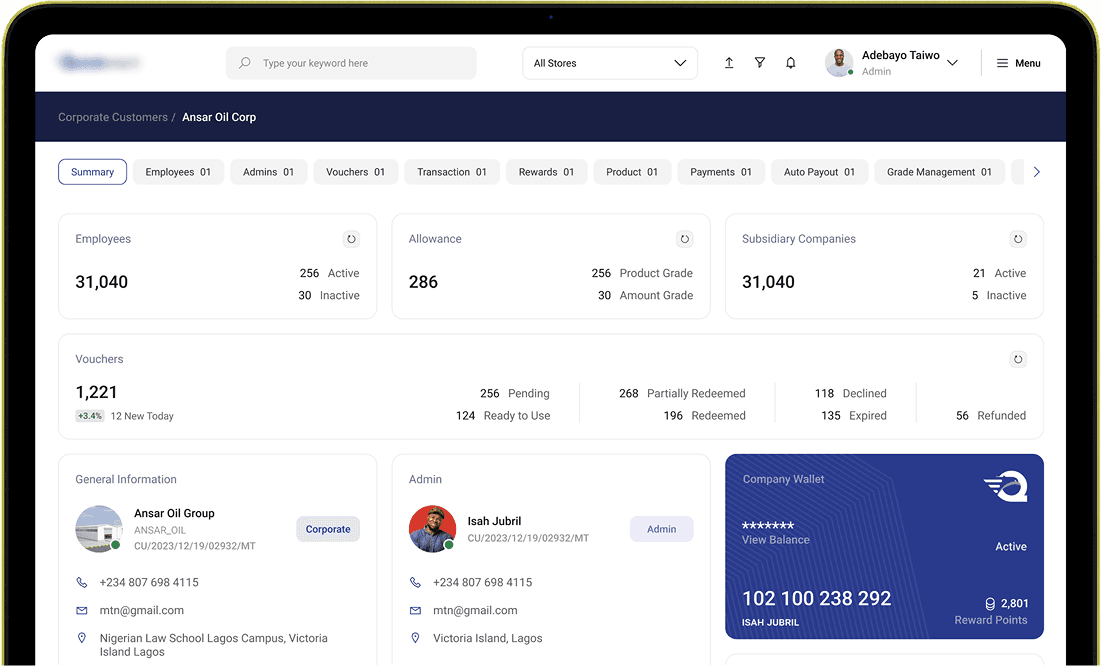Click Allowance total 286
The width and height of the screenshot is (1101, 666).
[x=423, y=282]
